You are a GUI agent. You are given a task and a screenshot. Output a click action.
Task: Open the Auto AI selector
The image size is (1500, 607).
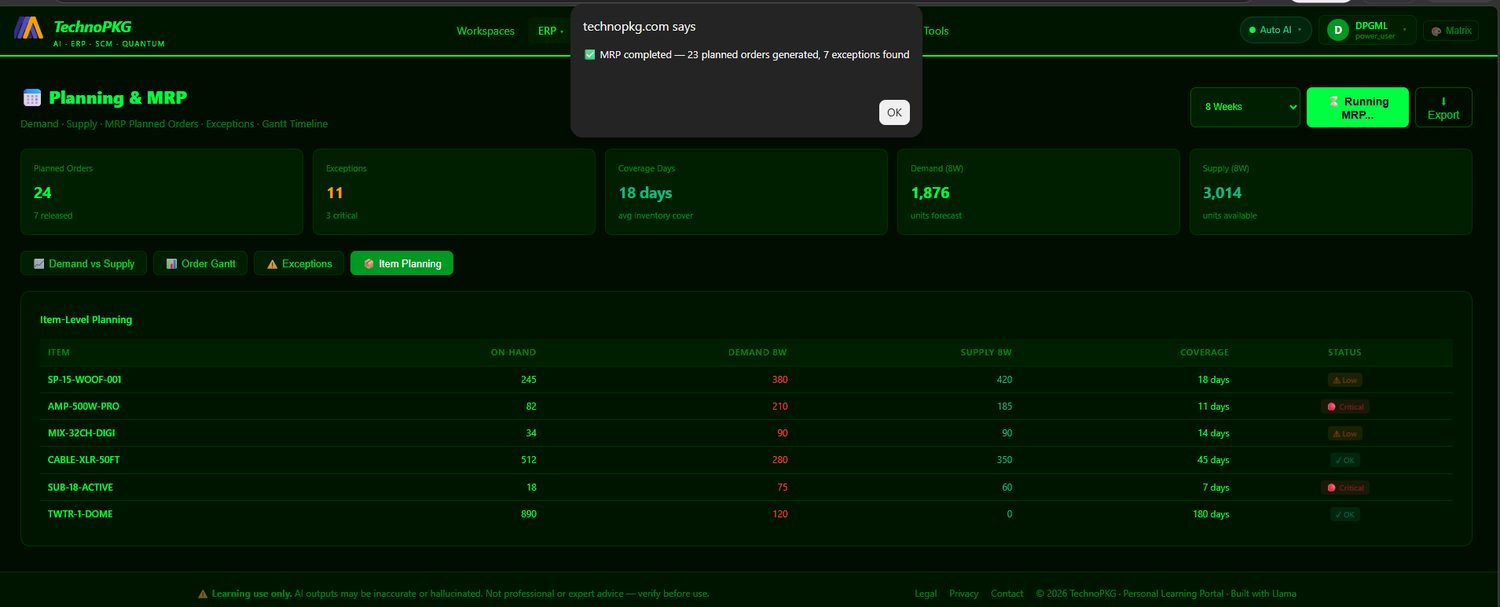click(x=1275, y=30)
